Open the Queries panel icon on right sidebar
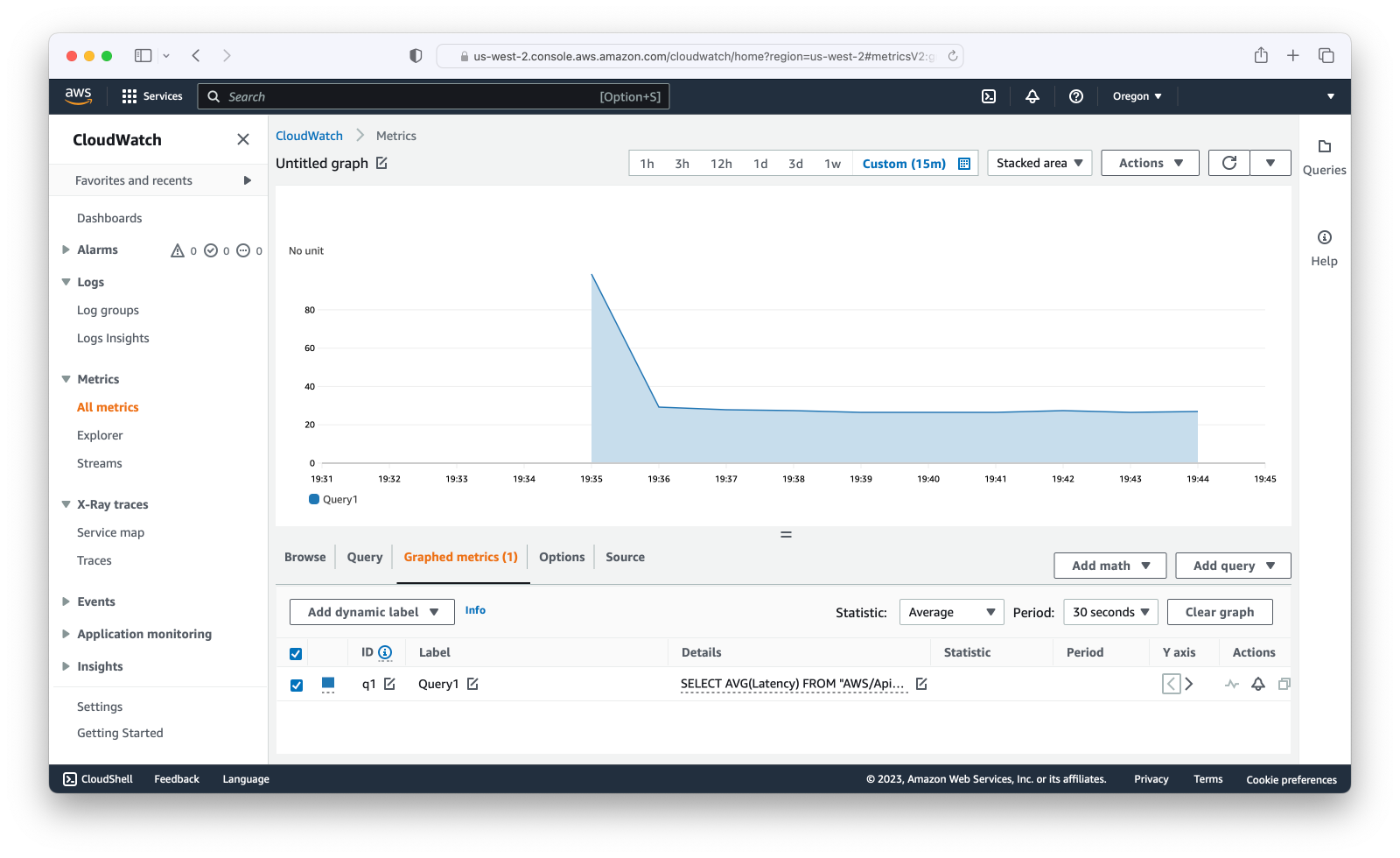This screenshot has height=858, width=1400. click(x=1325, y=146)
